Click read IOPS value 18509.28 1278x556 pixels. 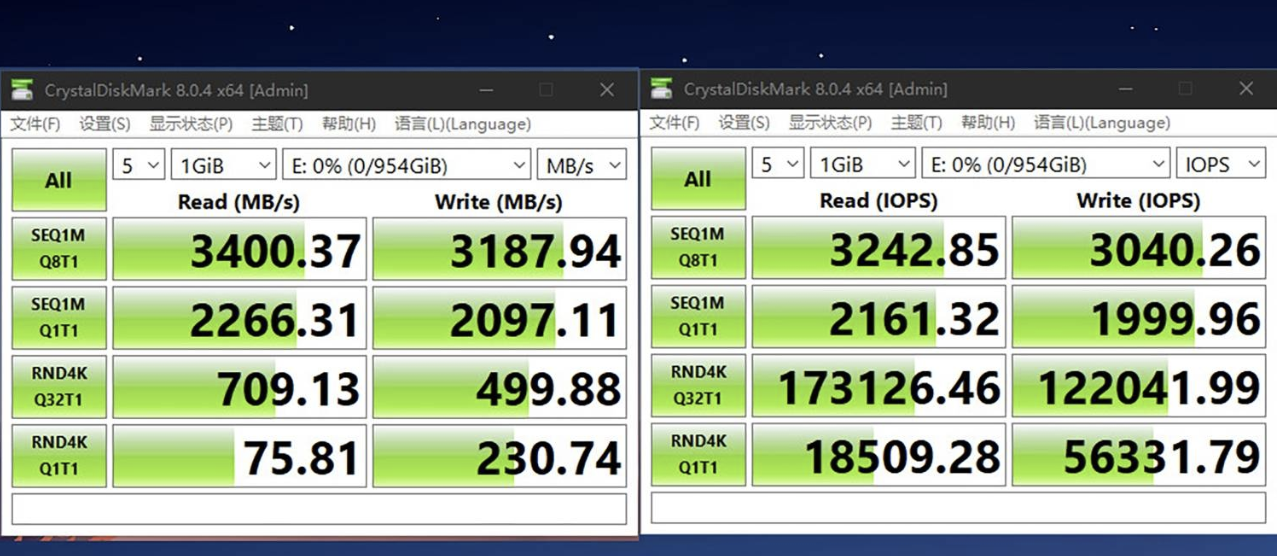(879, 455)
